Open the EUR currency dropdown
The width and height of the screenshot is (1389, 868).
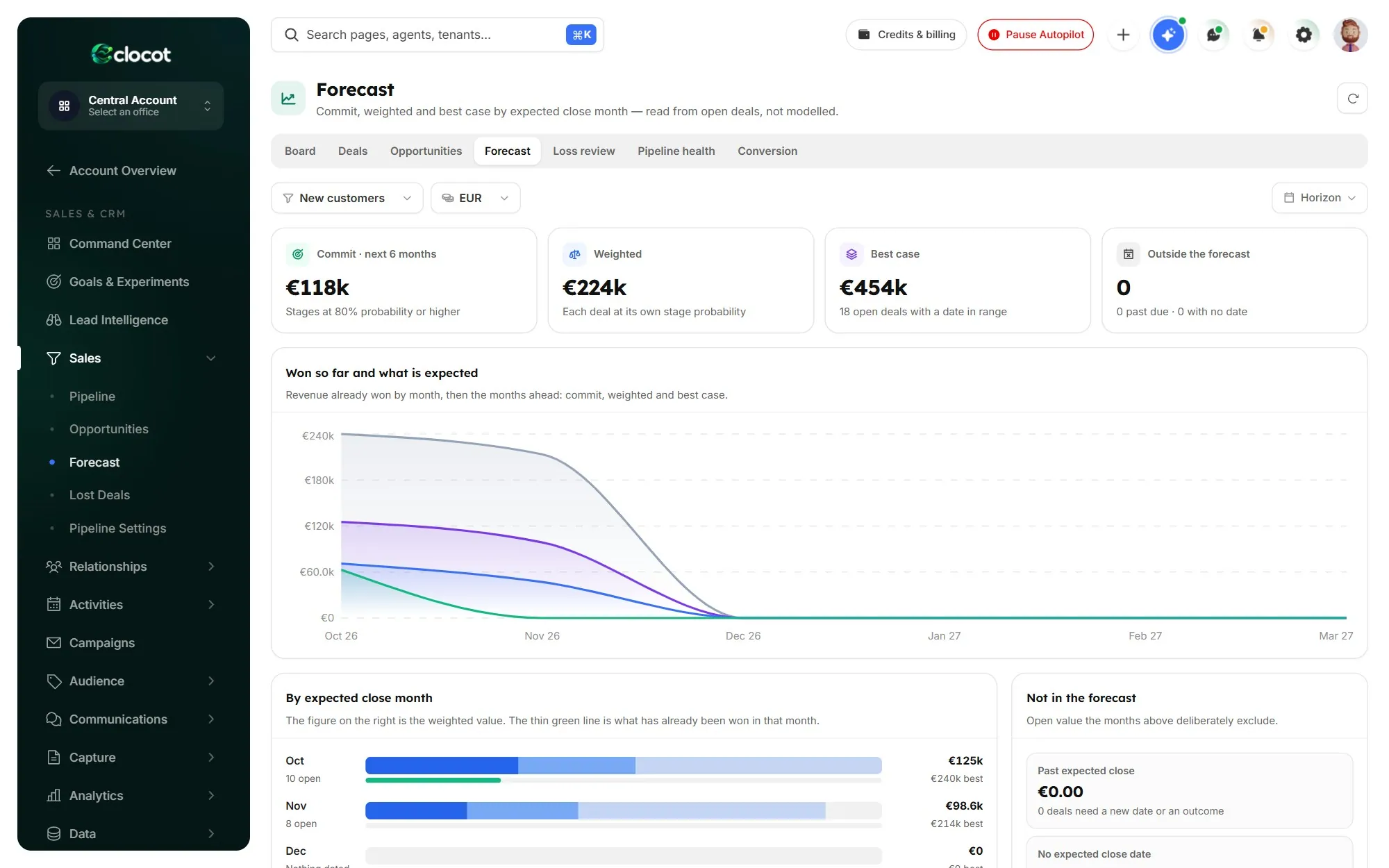pos(475,198)
